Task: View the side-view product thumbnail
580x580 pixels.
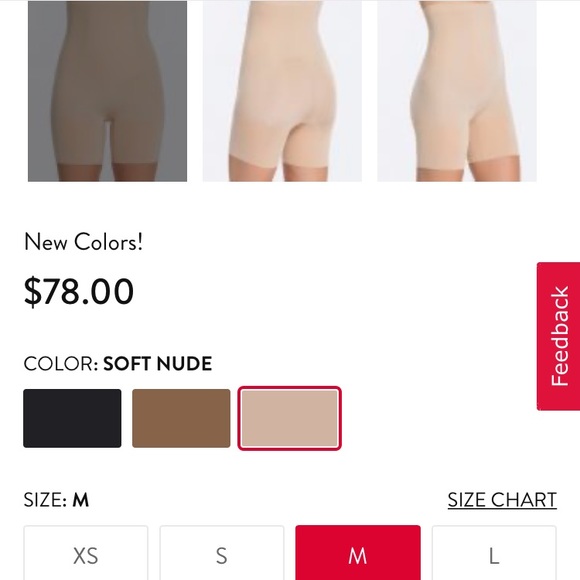Action: pyautogui.click(x=457, y=91)
